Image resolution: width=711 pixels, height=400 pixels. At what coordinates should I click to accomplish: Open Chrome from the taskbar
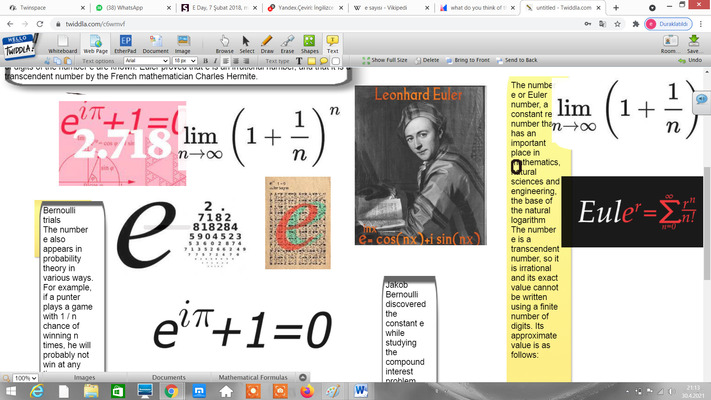pyautogui.click(x=171, y=391)
